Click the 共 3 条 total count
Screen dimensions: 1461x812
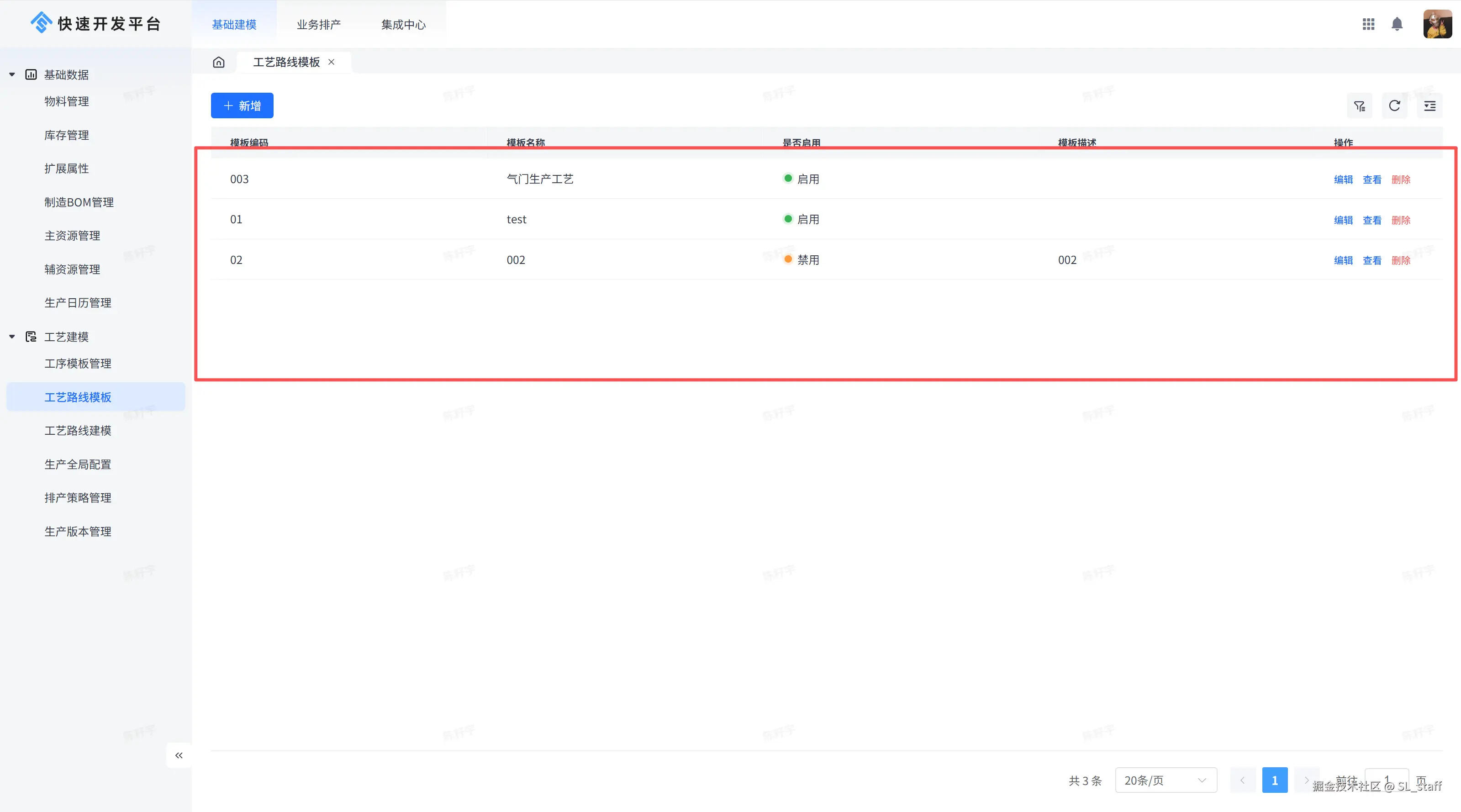click(1085, 781)
